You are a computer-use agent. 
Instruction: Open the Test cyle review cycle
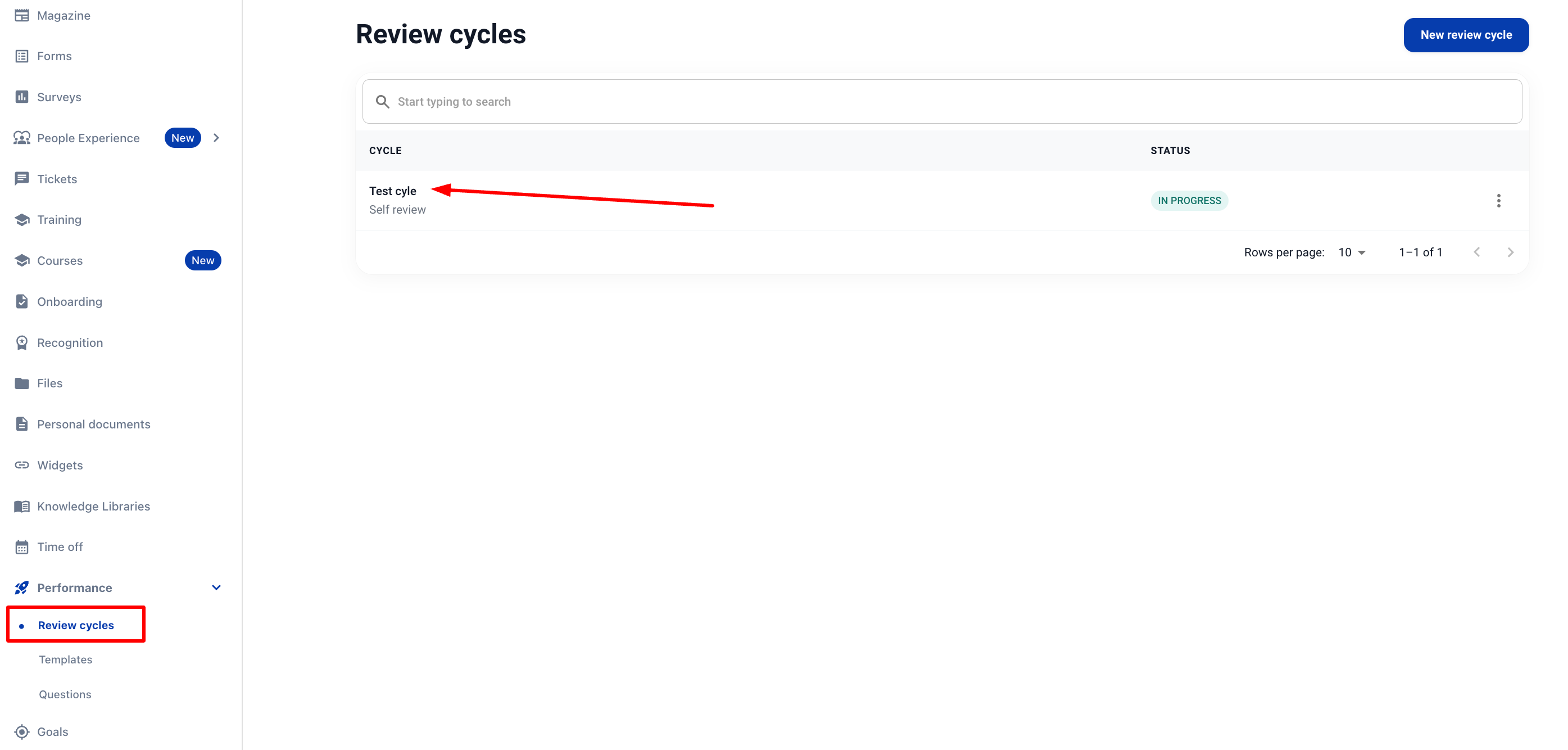tap(393, 191)
